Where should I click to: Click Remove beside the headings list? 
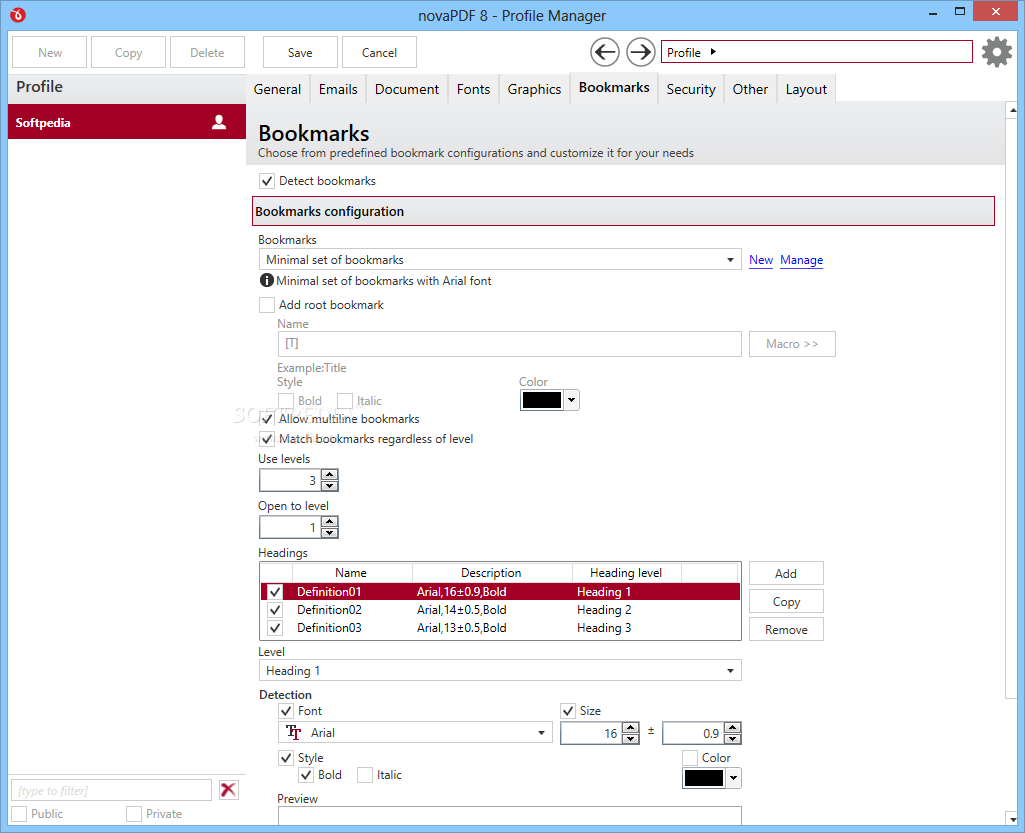[786, 630]
